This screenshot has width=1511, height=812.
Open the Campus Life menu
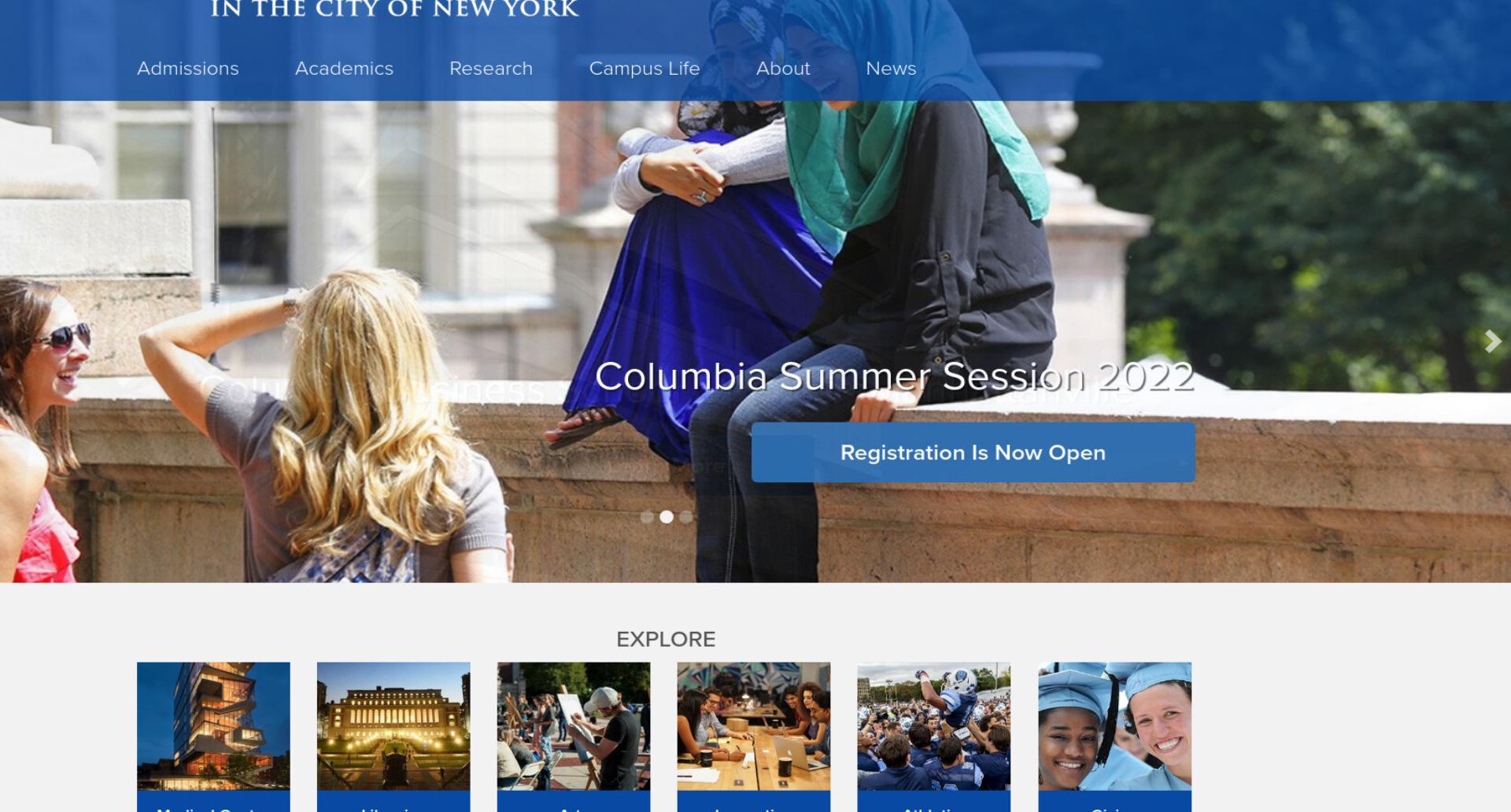click(645, 68)
